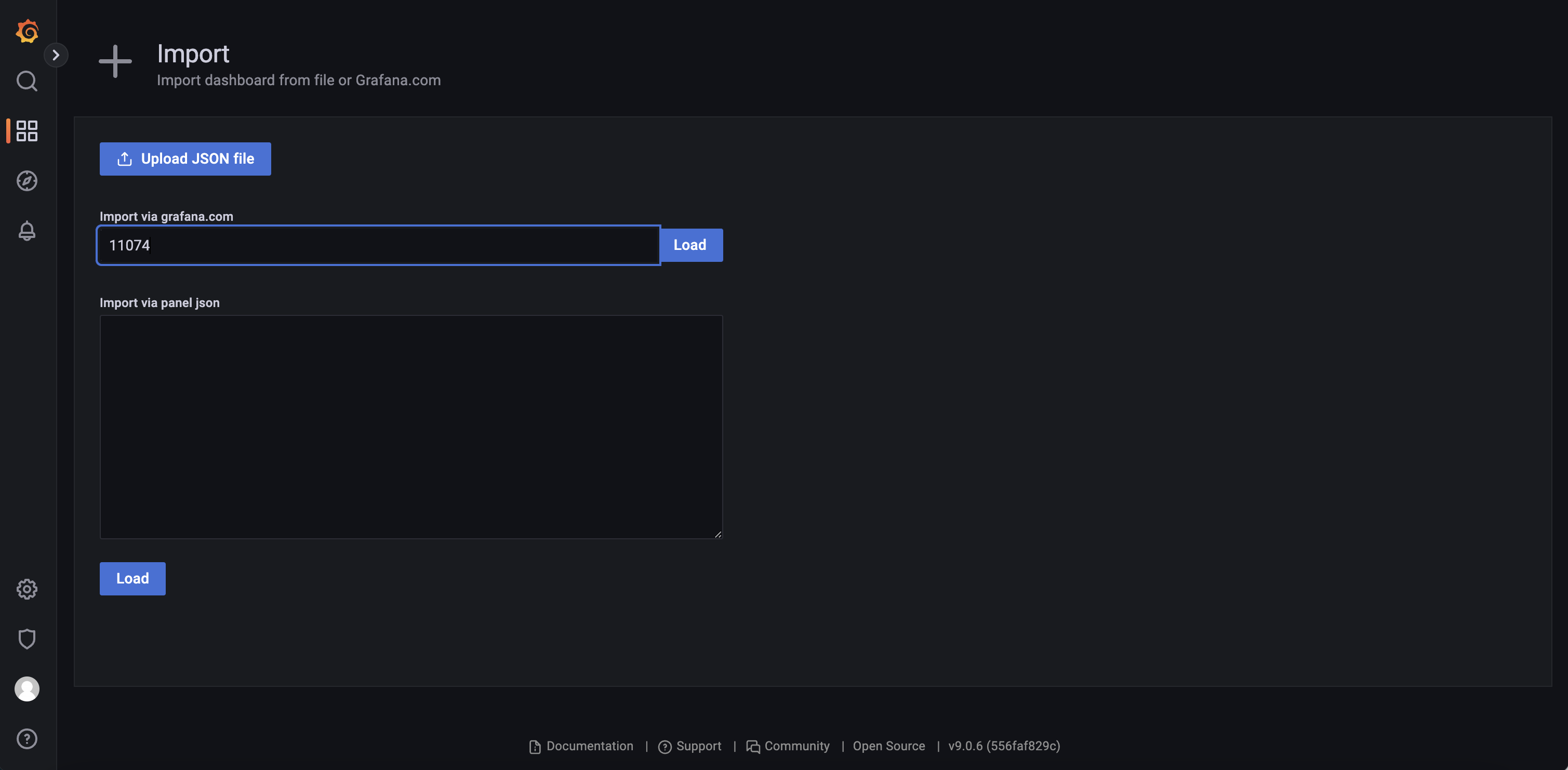Click inside the Import via panel json textarea
Image resolution: width=1568 pixels, height=770 pixels.
411,426
